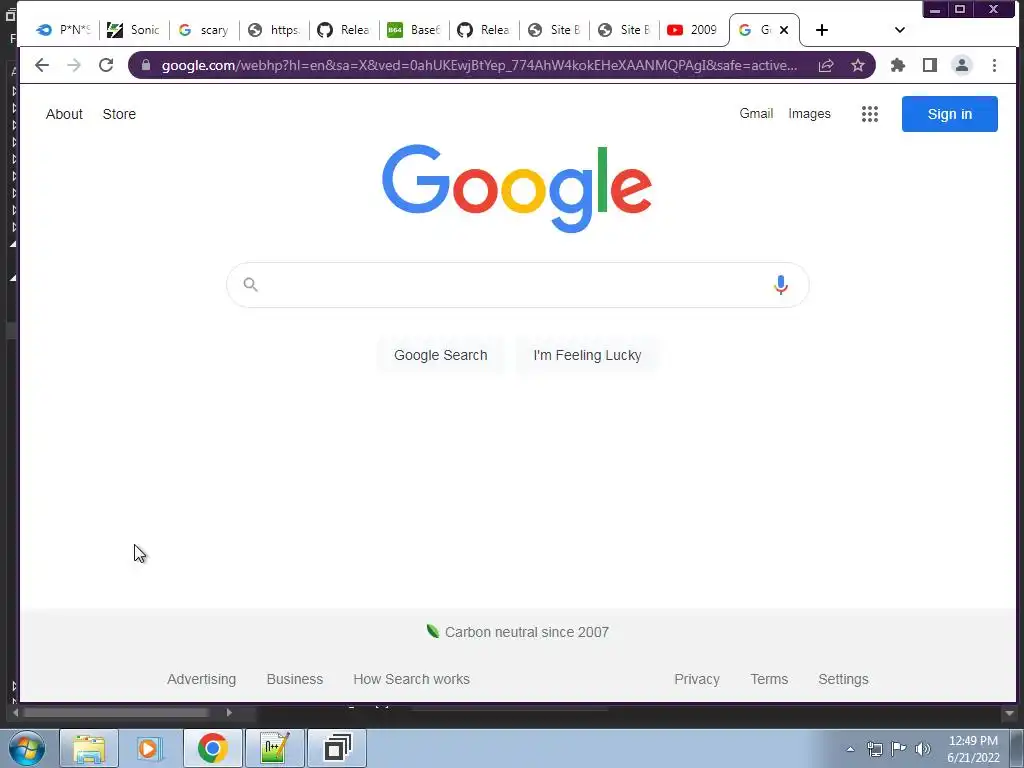
Task: Open the Advertising footer link
Action: click(x=201, y=679)
